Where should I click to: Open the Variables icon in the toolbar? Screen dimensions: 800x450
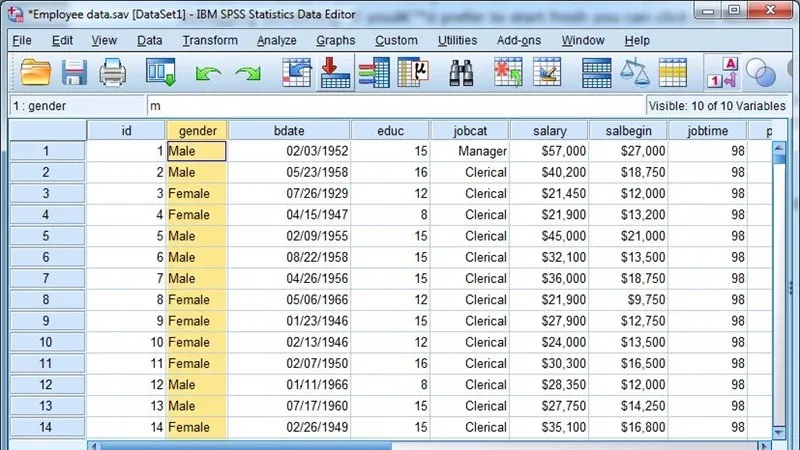(374, 72)
